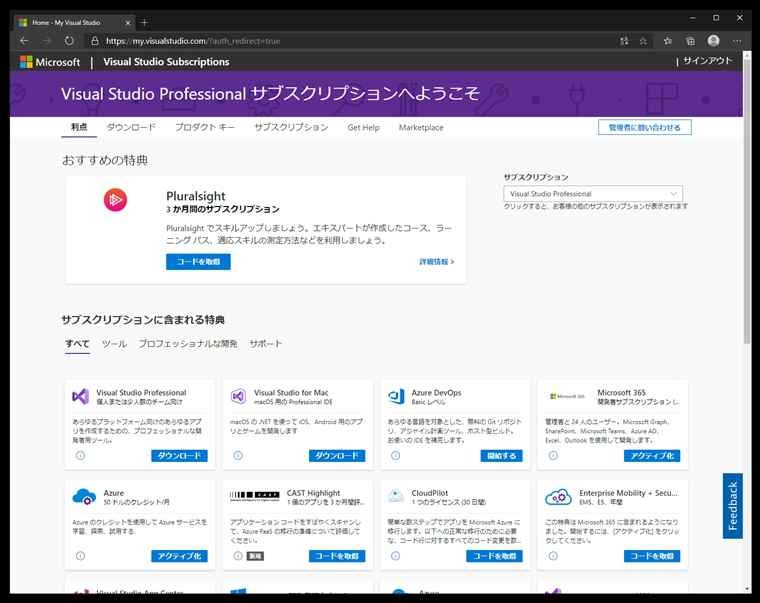
Task: Select the すべて benefits filter
Action: 78,344
